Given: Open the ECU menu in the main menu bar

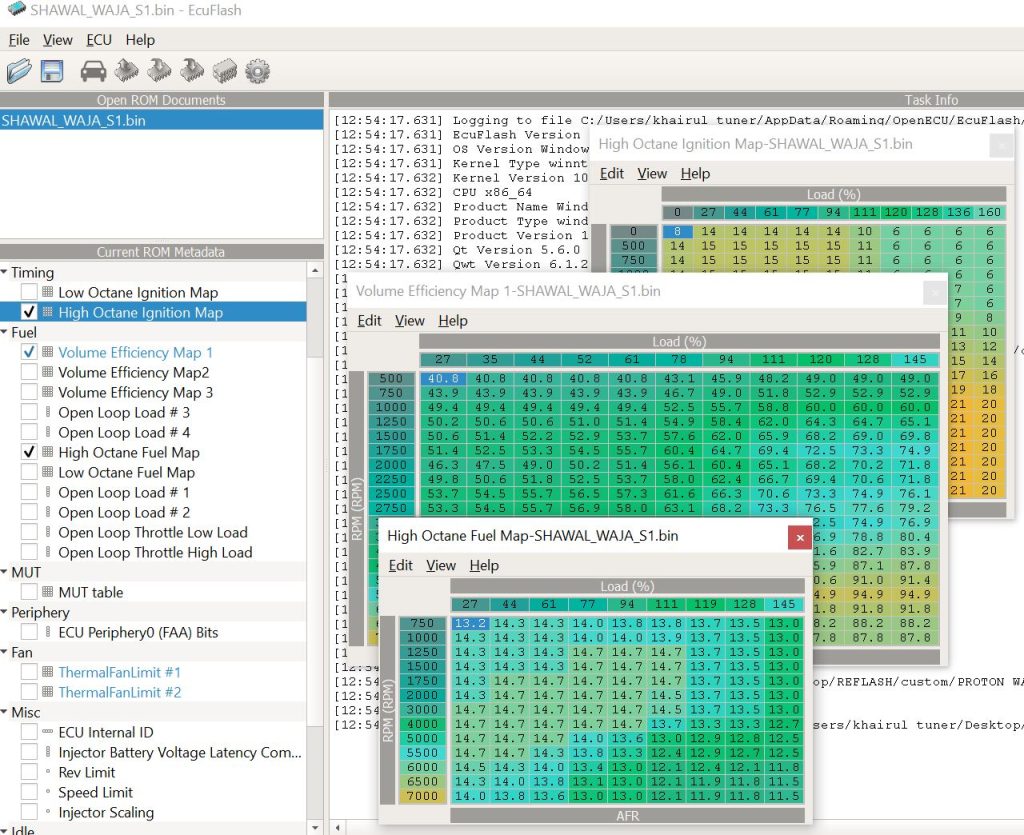Looking at the screenshot, I should 99,40.
